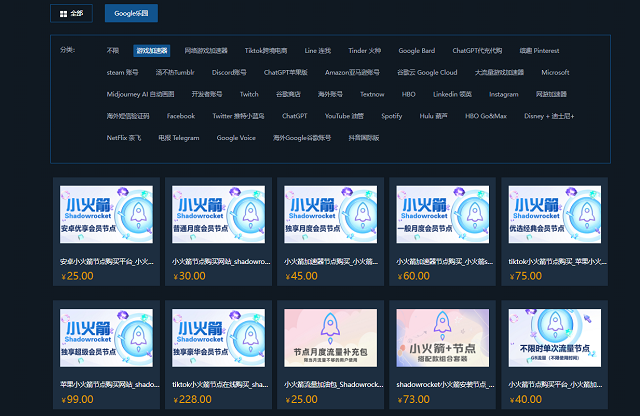Open steam 账号 category
This screenshot has width=640, height=416.
(x=122, y=72)
